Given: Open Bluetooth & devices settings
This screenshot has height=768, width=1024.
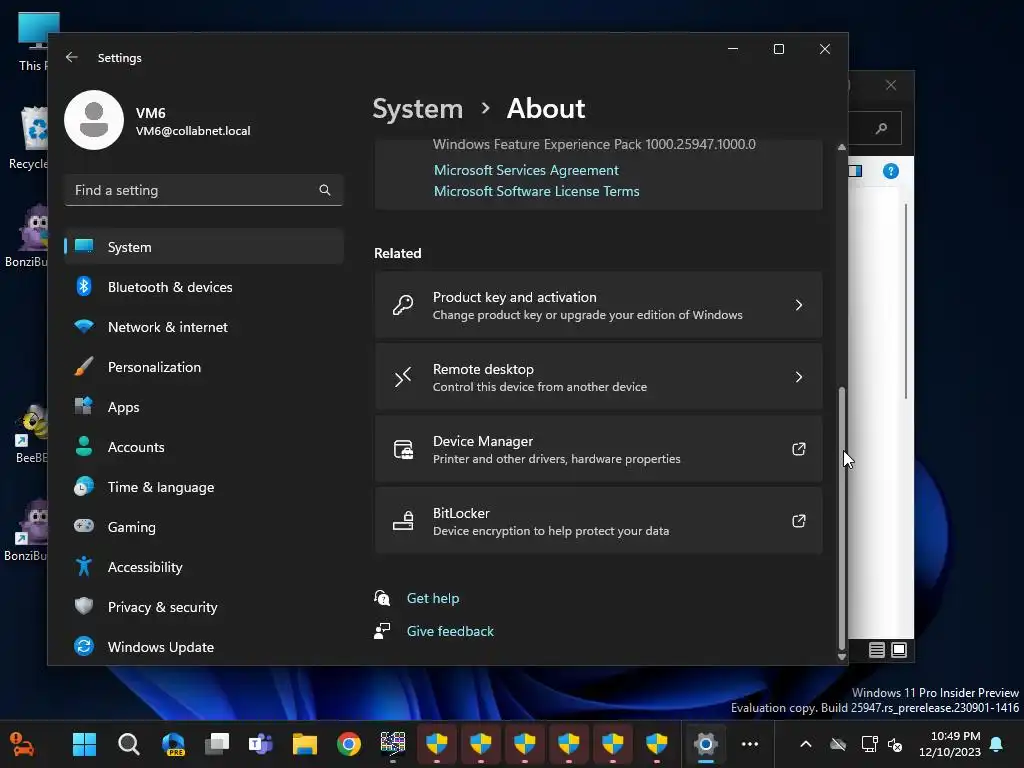Looking at the screenshot, I should 204,287.
